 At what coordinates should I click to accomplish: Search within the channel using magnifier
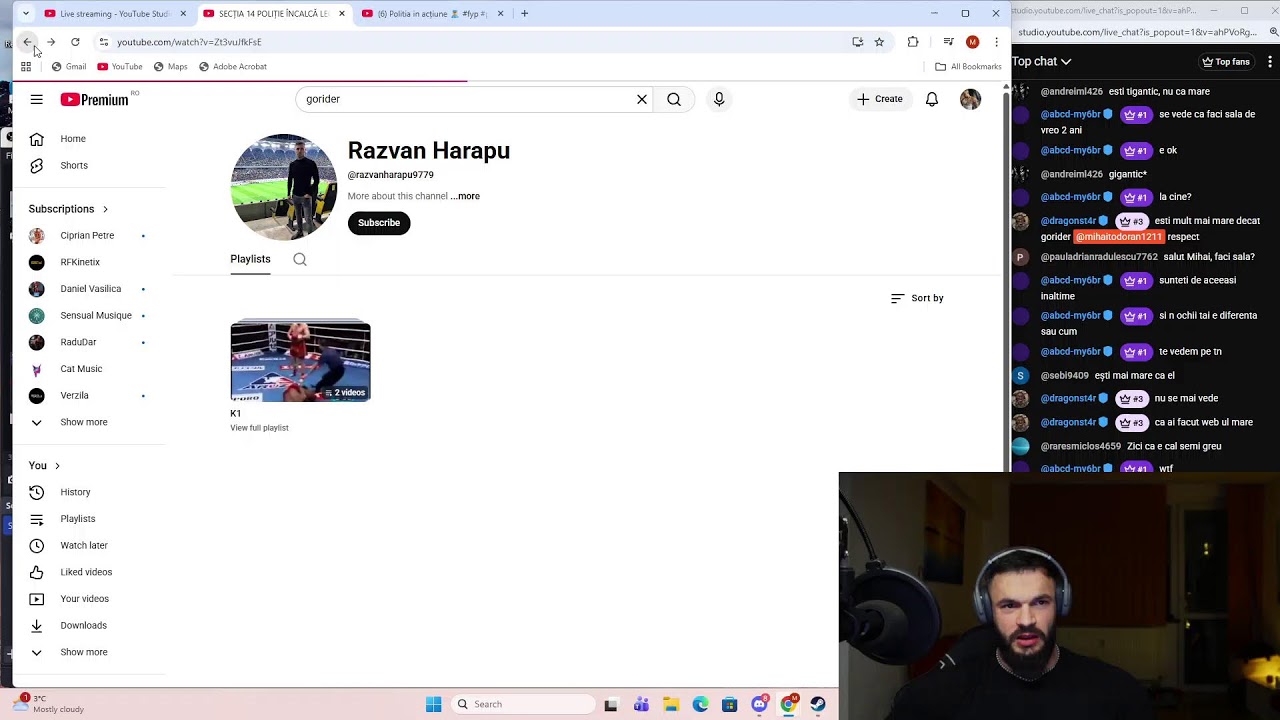click(300, 259)
